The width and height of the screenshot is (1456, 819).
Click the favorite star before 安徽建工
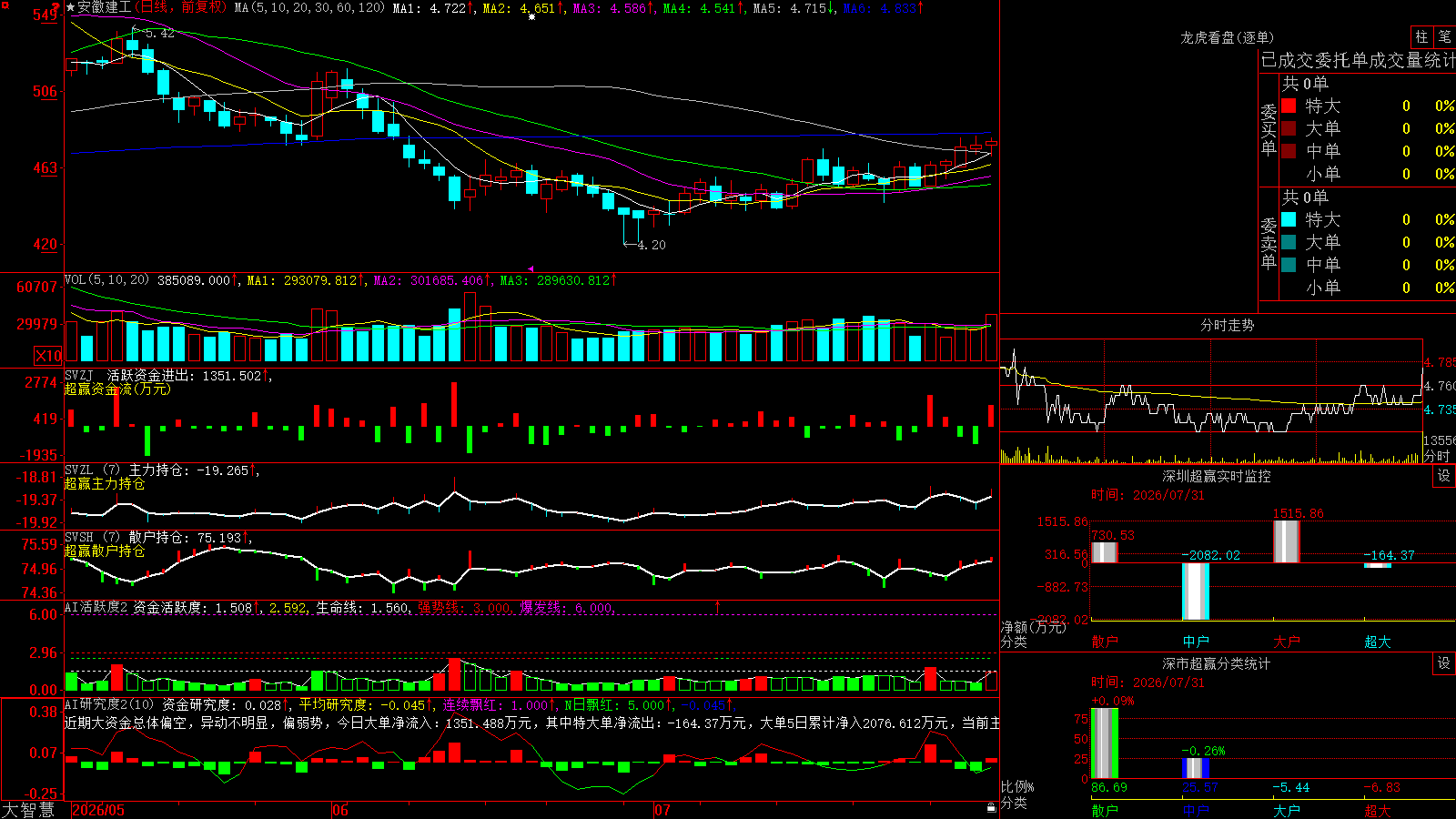71,7
